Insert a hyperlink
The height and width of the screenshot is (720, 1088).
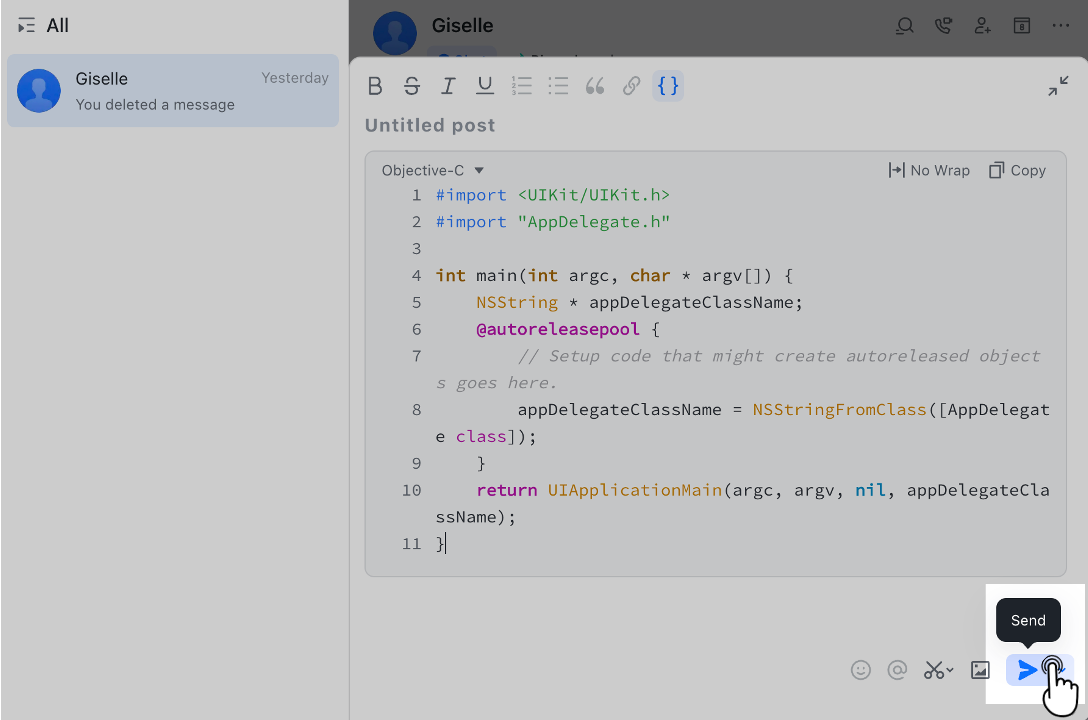pos(631,86)
